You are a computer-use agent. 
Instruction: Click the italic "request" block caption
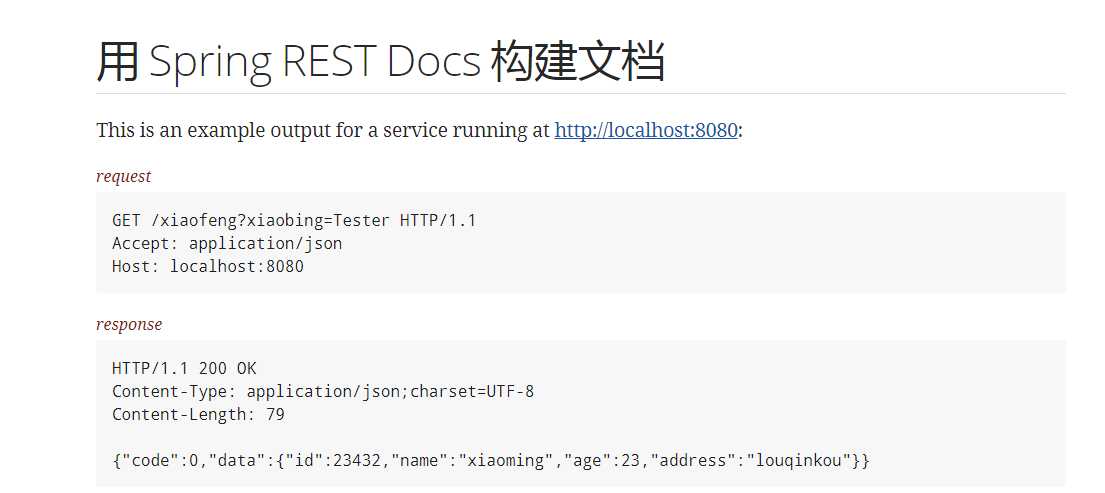point(123,176)
